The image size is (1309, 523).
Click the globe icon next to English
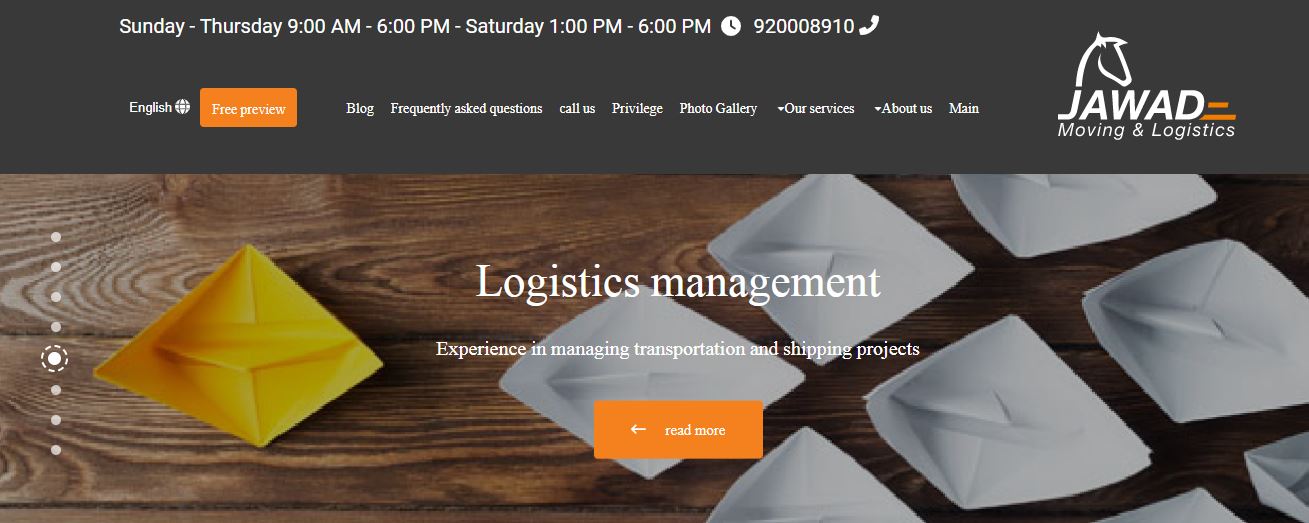point(182,107)
